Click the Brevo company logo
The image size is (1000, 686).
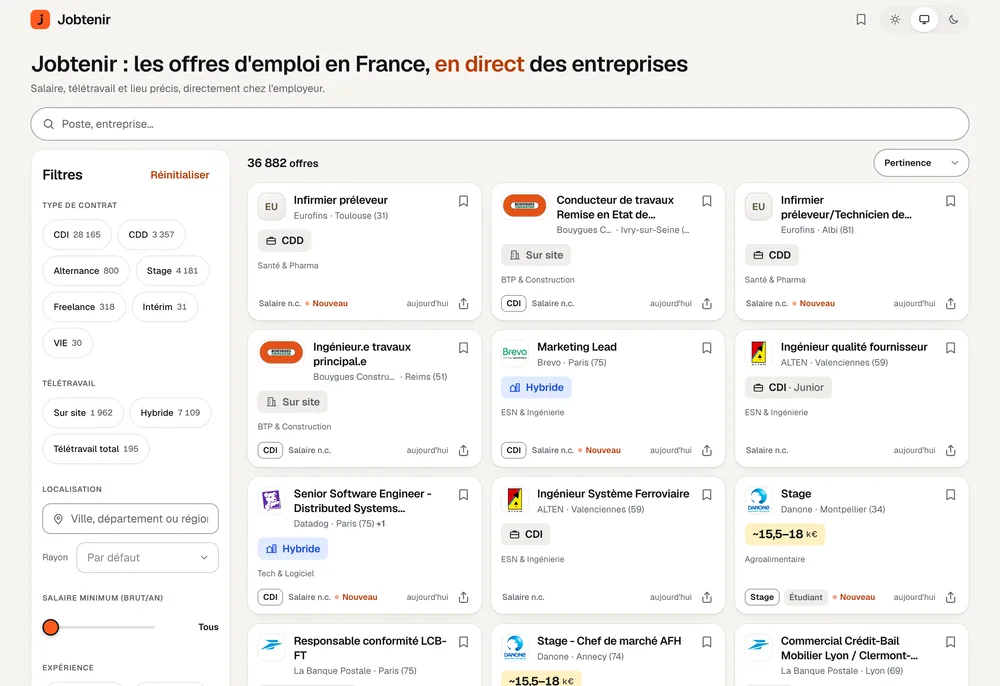pyautogui.click(x=515, y=353)
